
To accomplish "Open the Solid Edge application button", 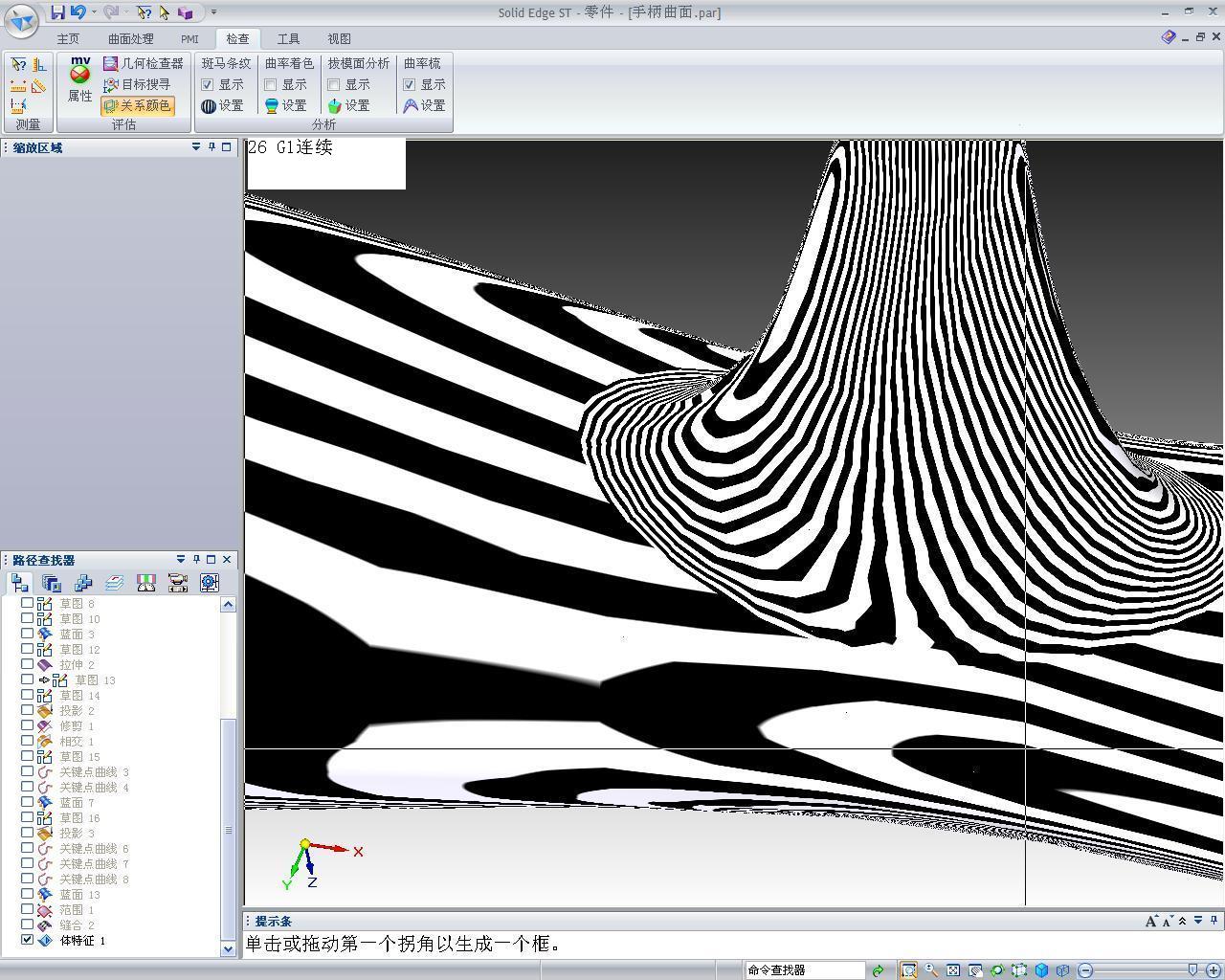I will click(22, 19).
